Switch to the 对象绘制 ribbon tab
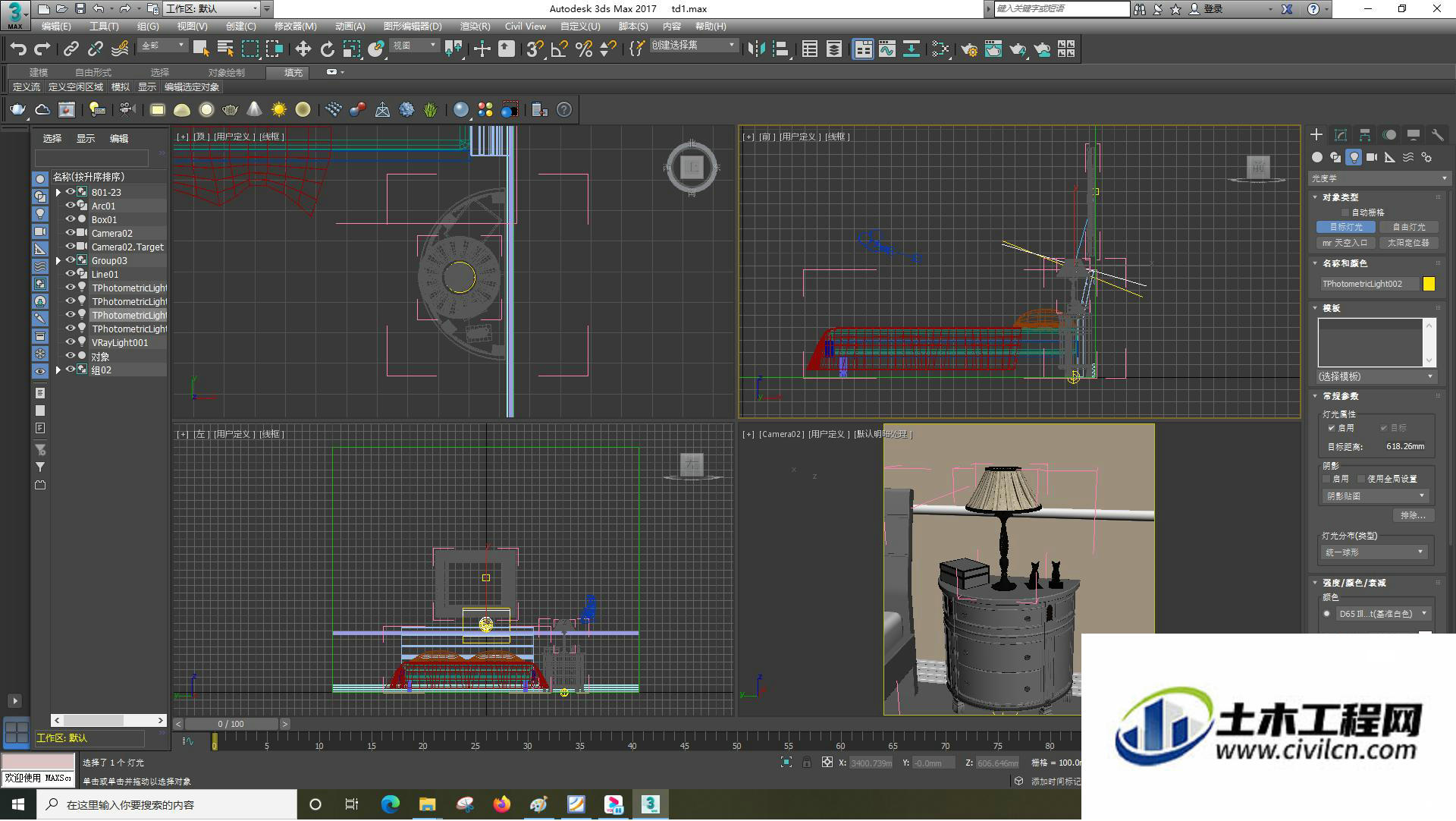1456x821 pixels. pos(226,72)
